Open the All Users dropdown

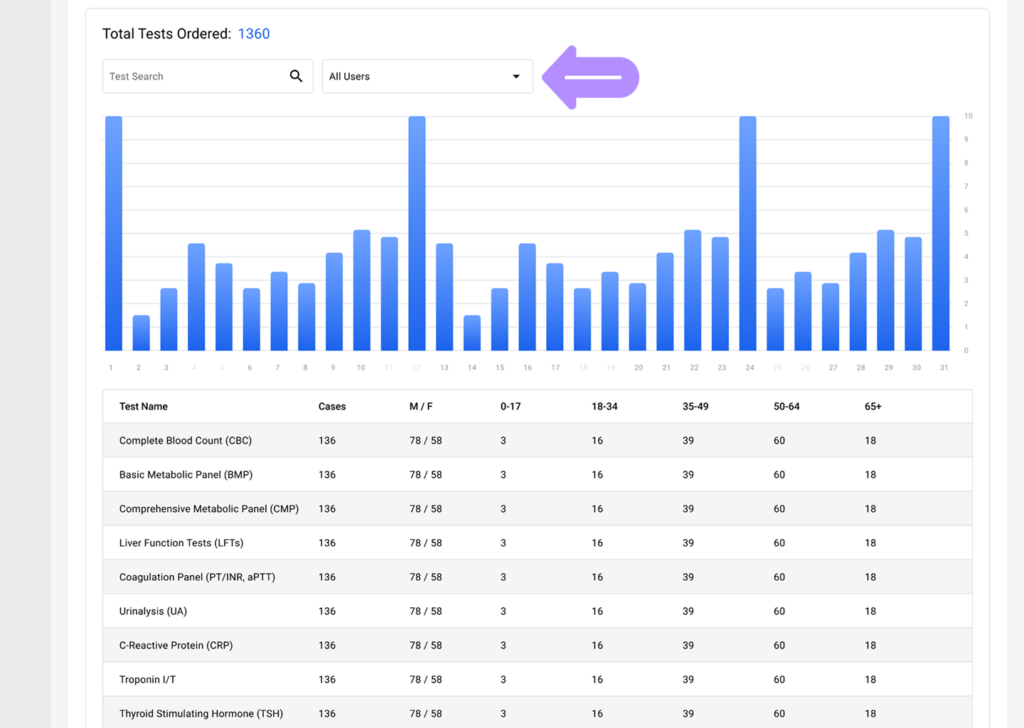click(x=427, y=77)
